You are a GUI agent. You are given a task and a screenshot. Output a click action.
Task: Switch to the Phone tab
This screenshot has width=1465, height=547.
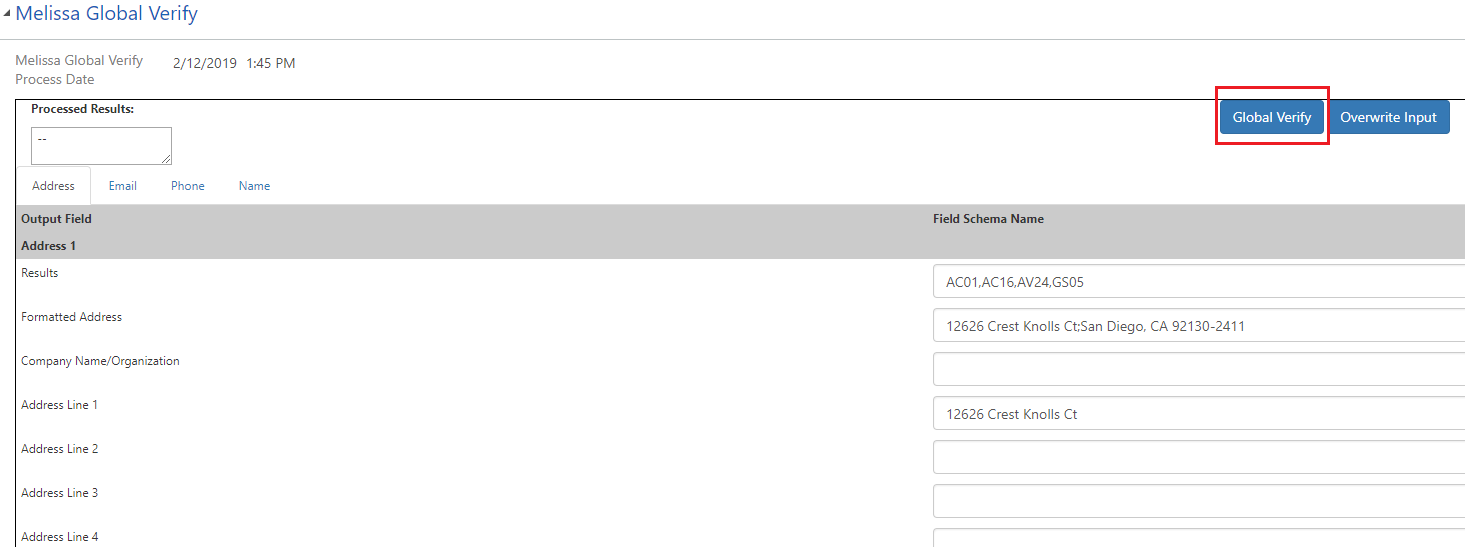tap(187, 186)
